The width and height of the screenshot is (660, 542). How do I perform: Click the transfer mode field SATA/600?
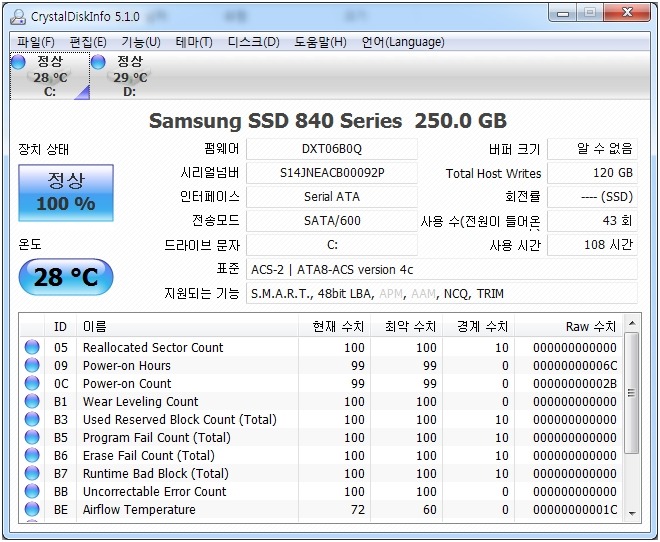pos(332,221)
